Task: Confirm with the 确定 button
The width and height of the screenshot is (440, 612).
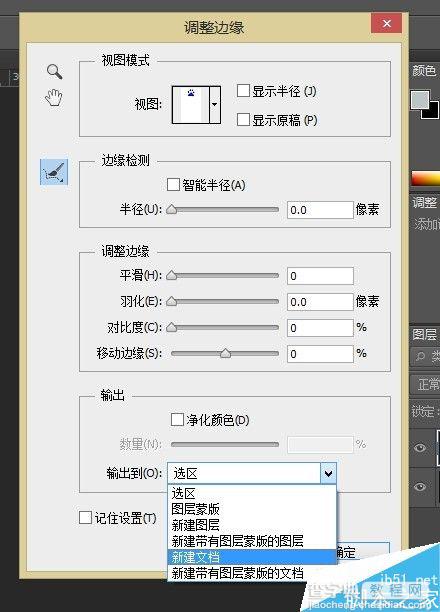Action: click(361, 552)
